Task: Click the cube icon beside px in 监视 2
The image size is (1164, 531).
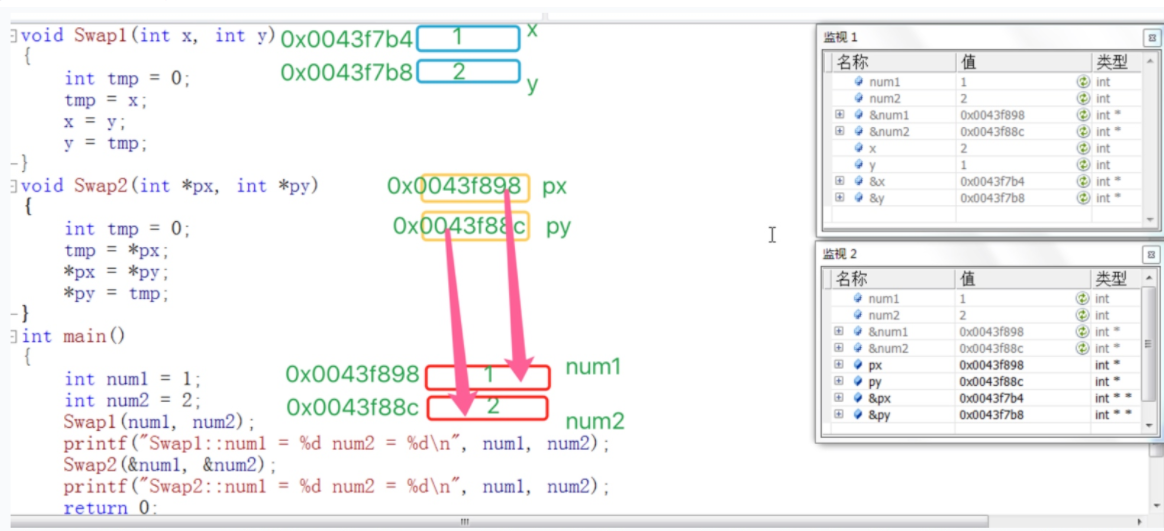Action: 860,365
